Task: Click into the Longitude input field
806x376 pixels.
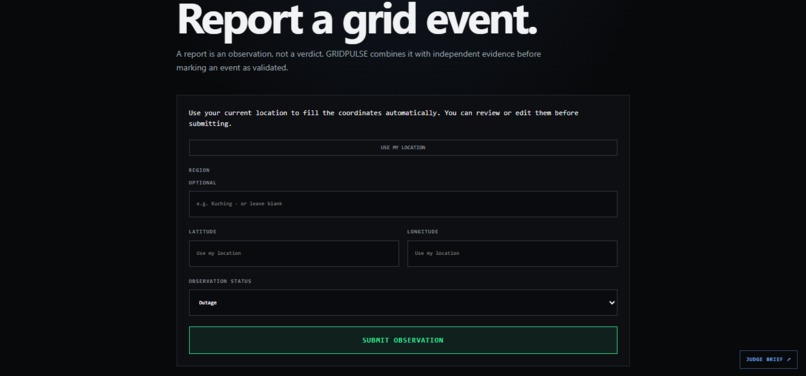Action: tap(512, 254)
